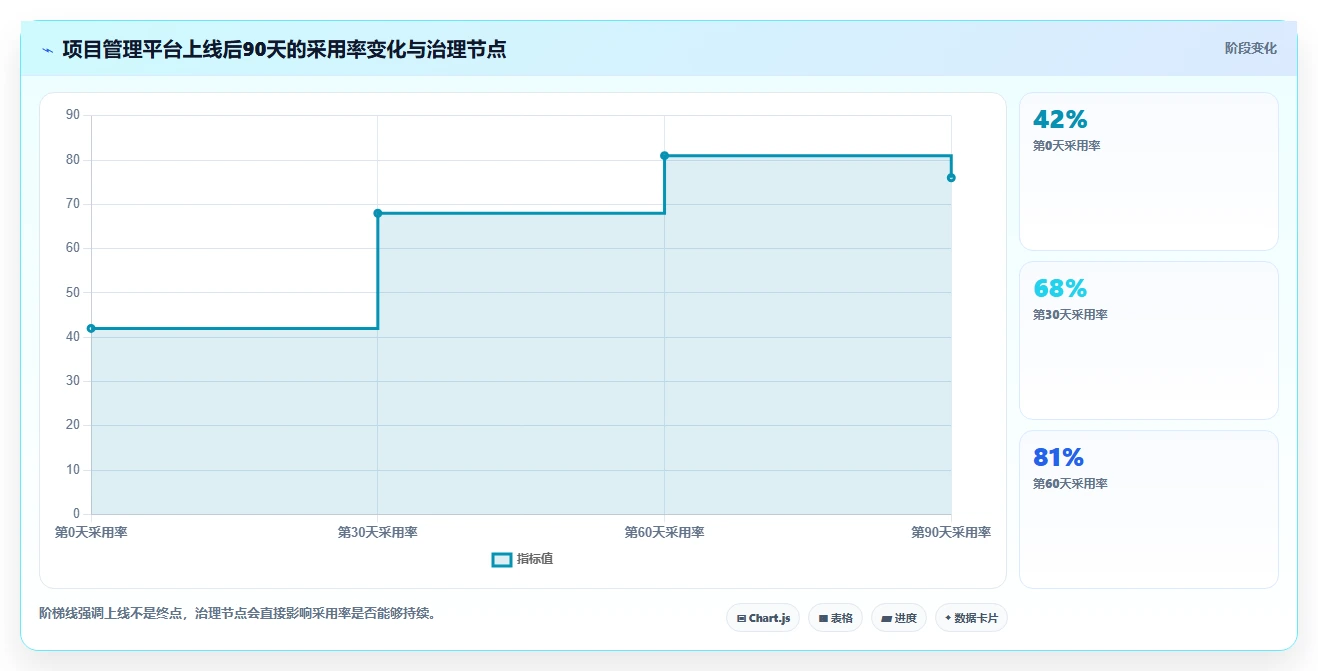This screenshot has width=1318, height=671.
Task: Click the y-axis value 50
Action: [73, 292]
